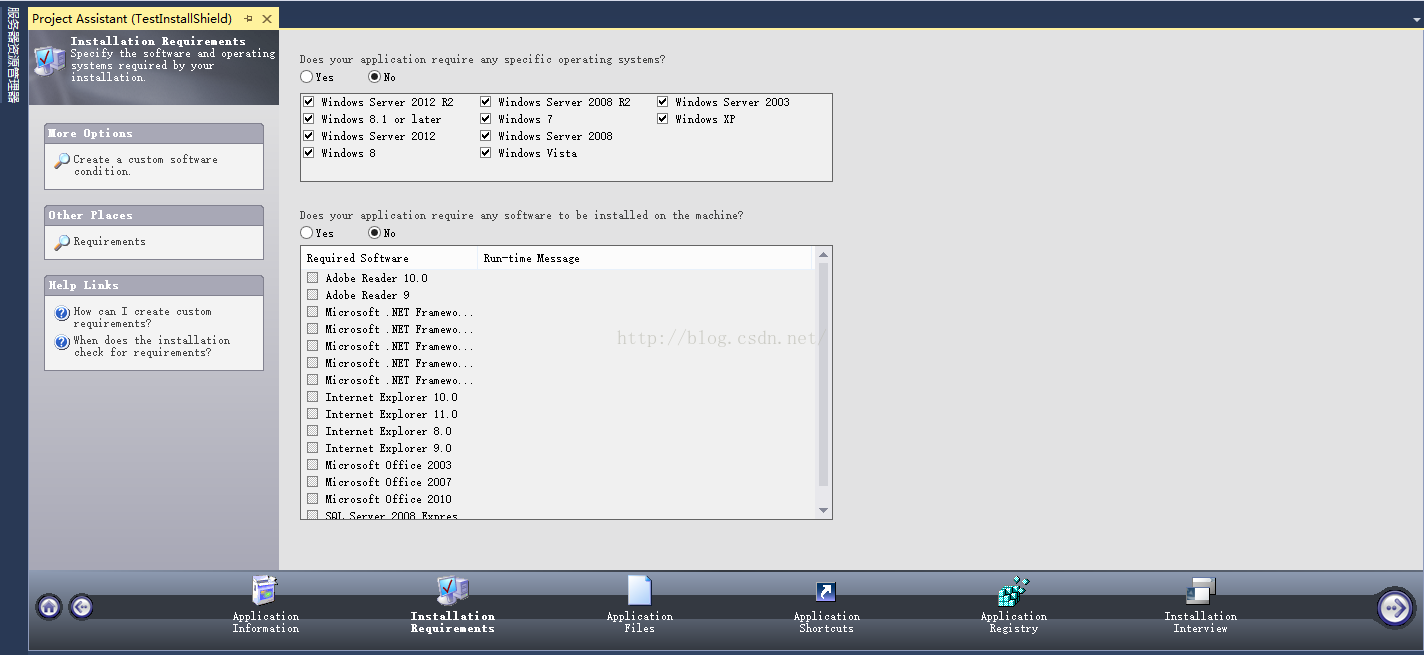1424x655 pixels.
Task: Pin the Project Assistant tab
Action: pos(249,19)
